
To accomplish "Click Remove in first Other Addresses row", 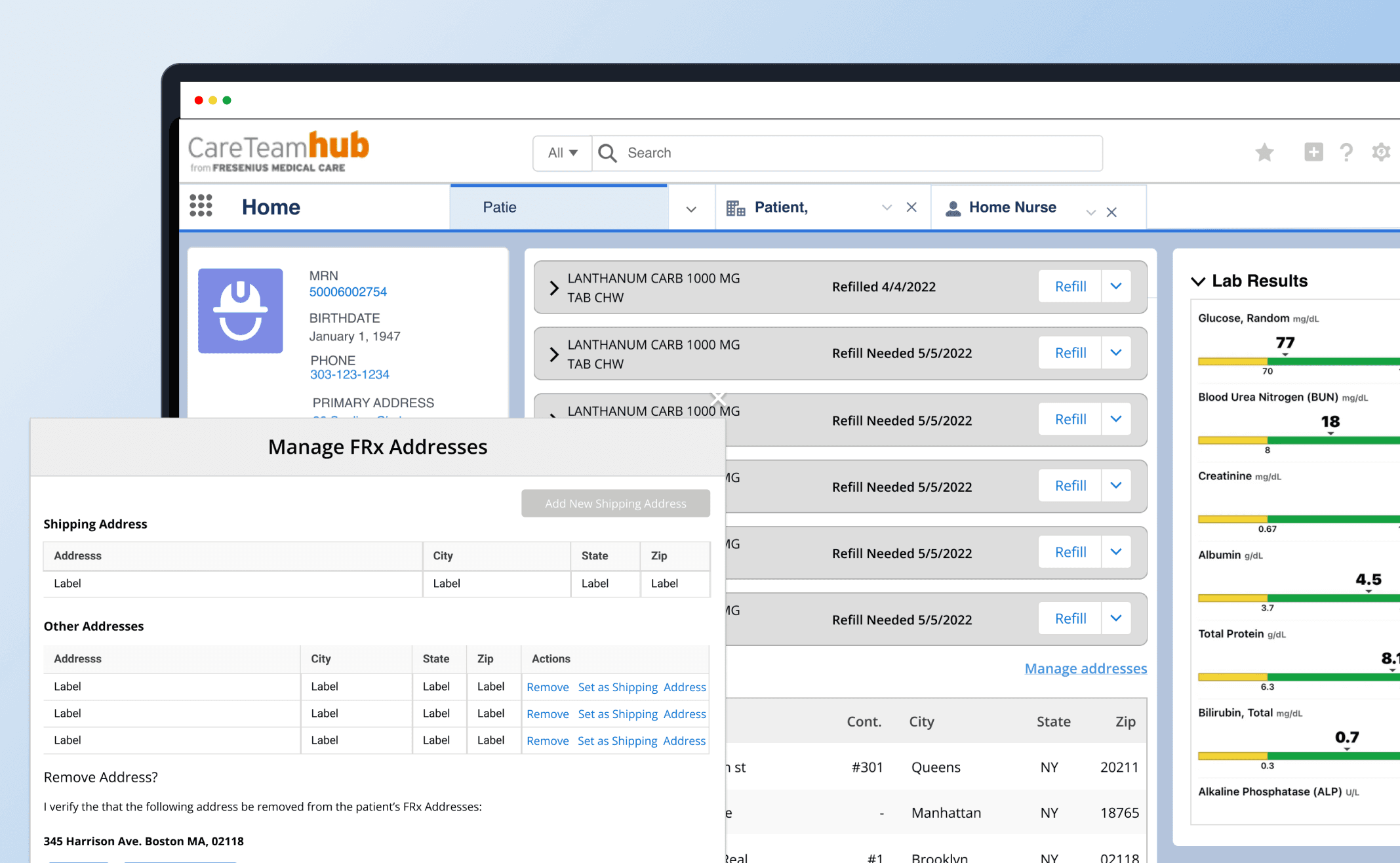I will 548,687.
